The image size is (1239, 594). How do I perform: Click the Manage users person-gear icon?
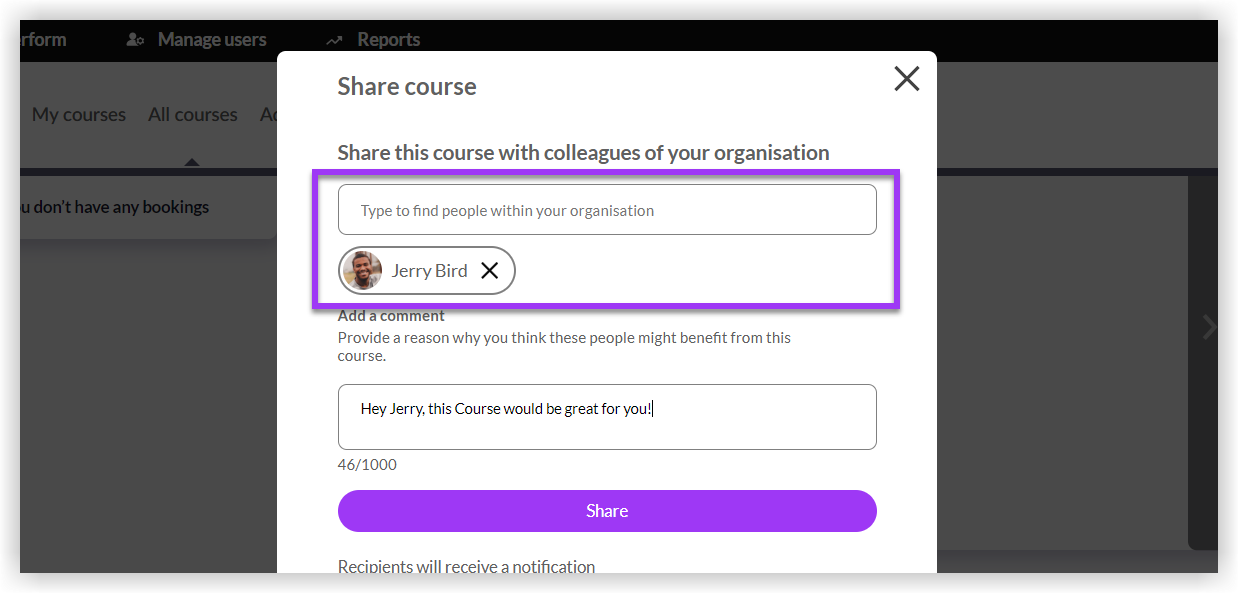coord(134,39)
